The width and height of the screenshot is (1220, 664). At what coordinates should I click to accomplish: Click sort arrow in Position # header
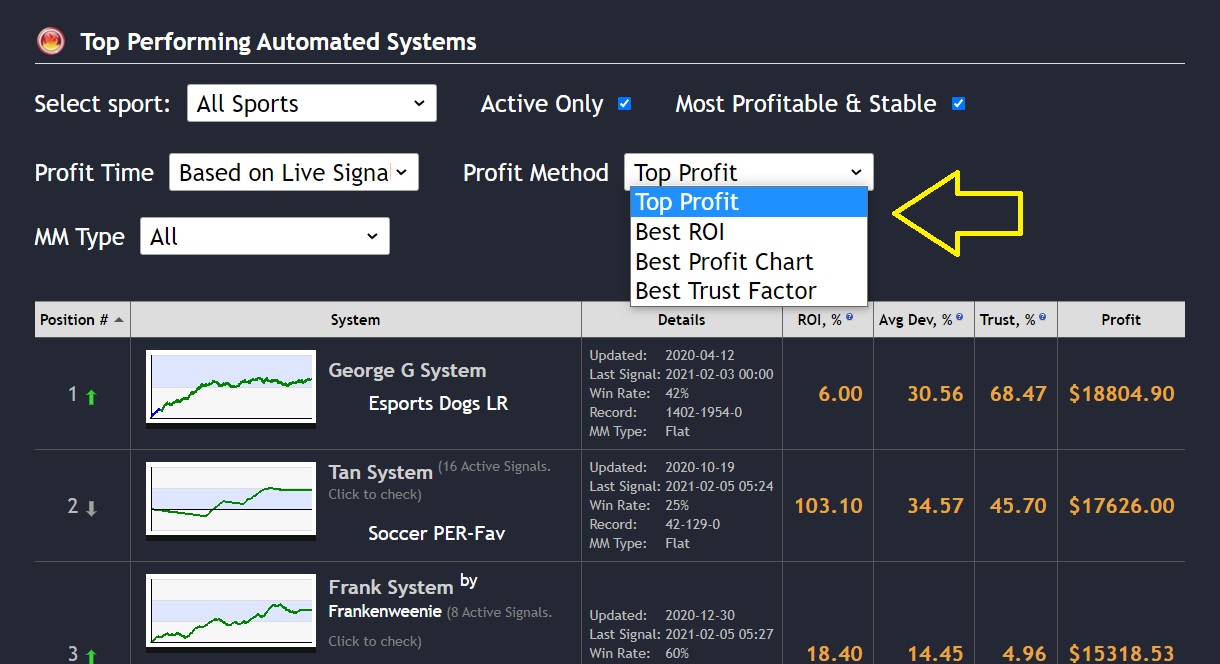coord(120,320)
